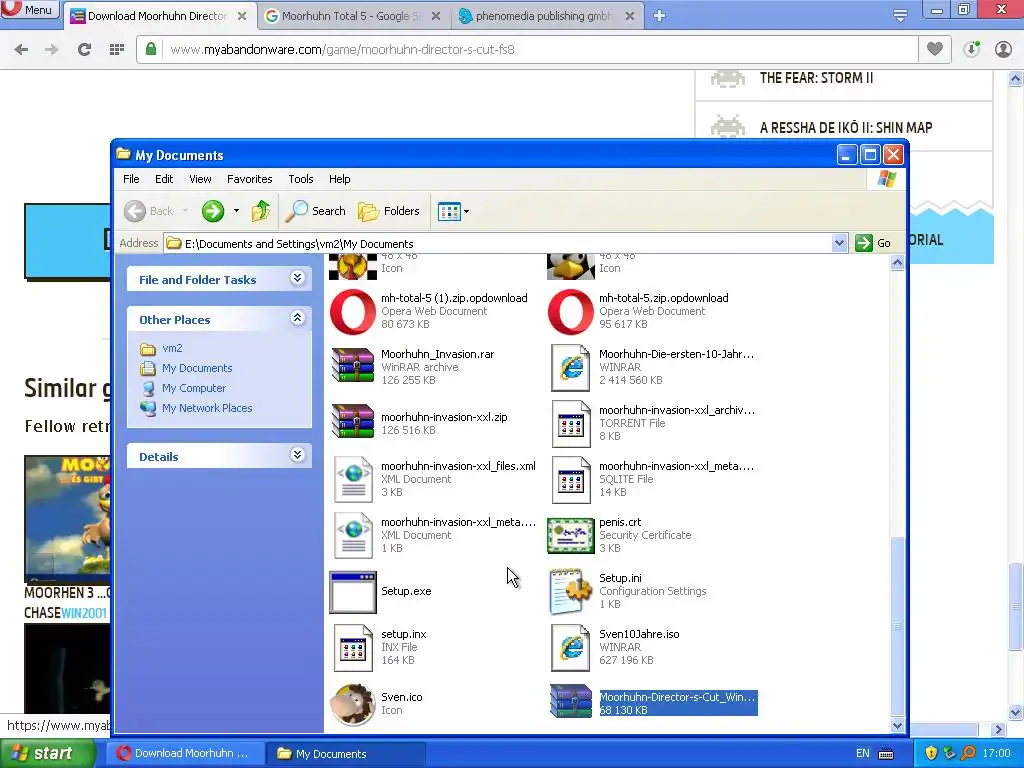Open the Help menu
Screen dimensions: 1024x768
click(340, 179)
